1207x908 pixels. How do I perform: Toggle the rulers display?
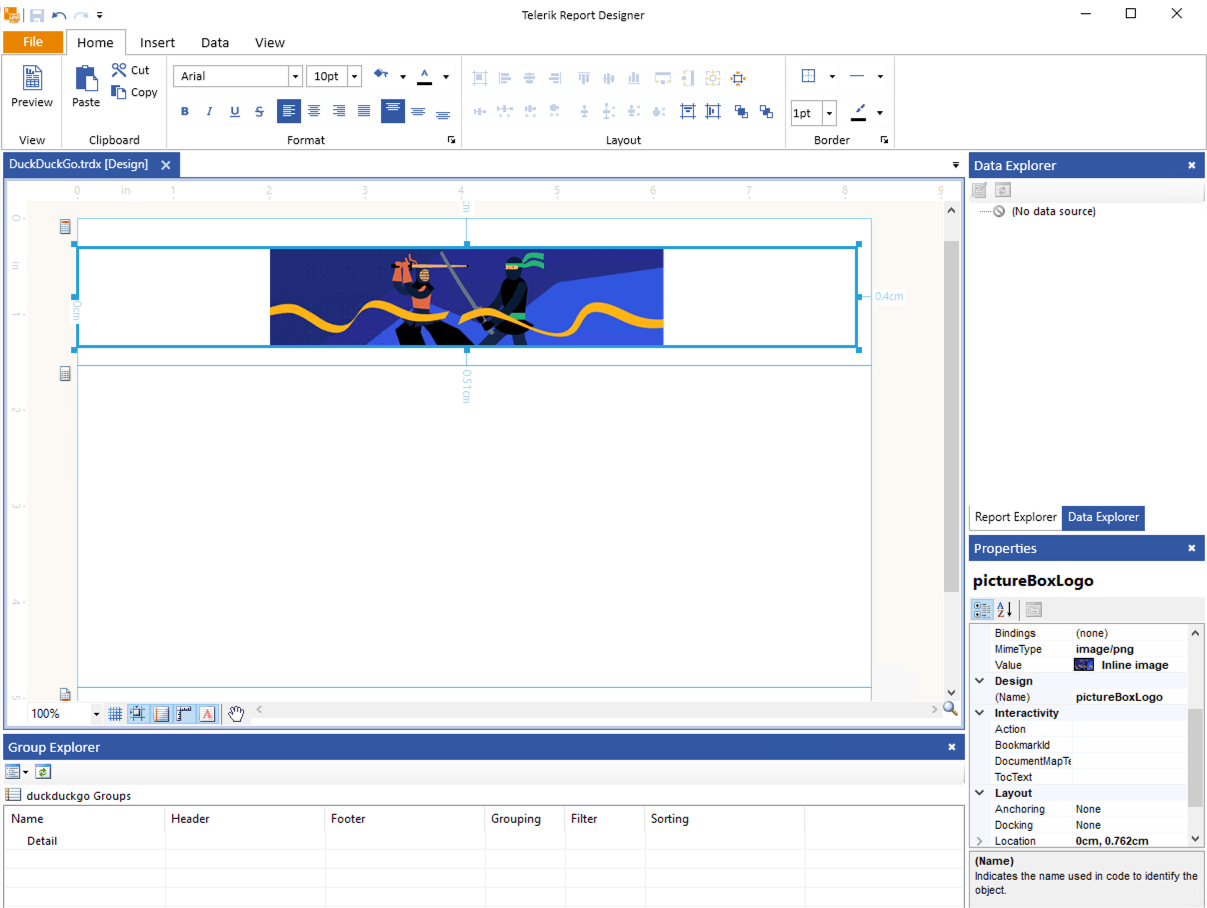tap(184, 714)
